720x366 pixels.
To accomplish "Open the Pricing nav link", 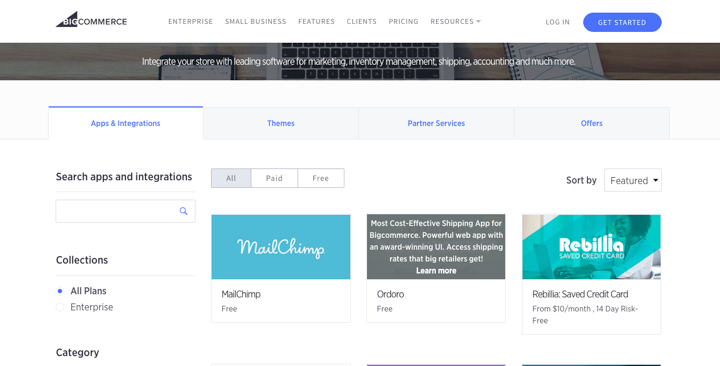I will pos(403,22).
